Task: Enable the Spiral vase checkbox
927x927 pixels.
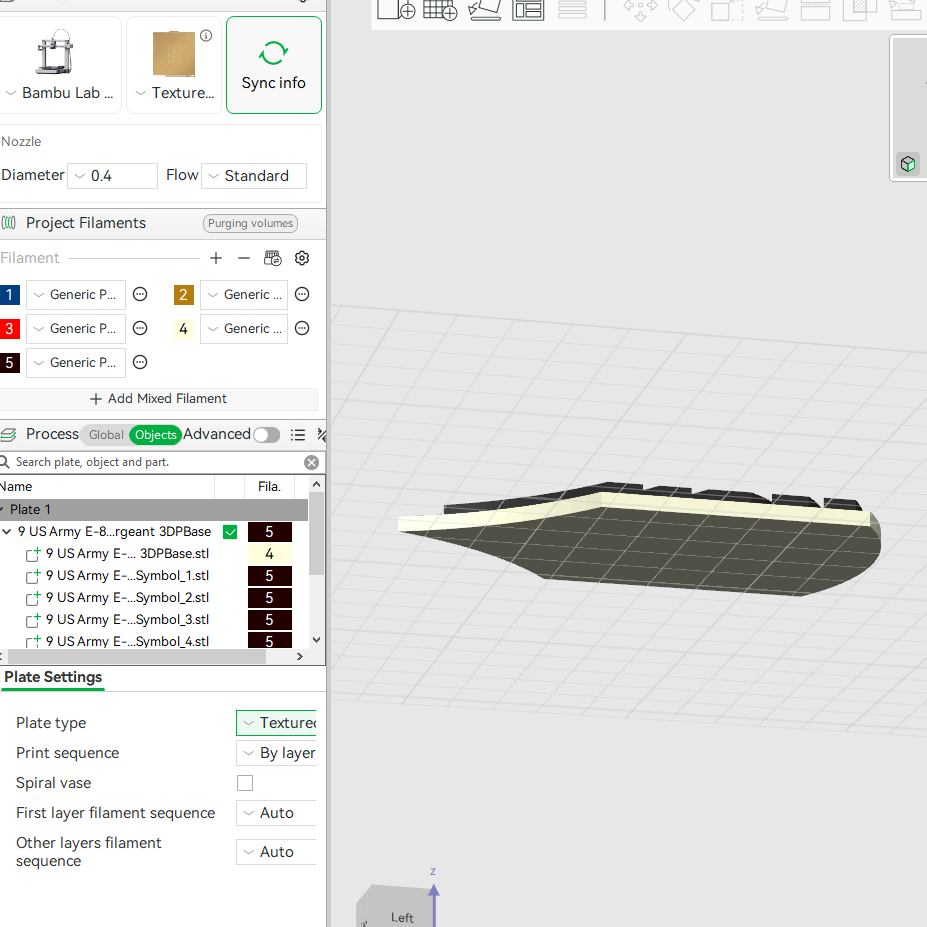Action: point(245,783)
